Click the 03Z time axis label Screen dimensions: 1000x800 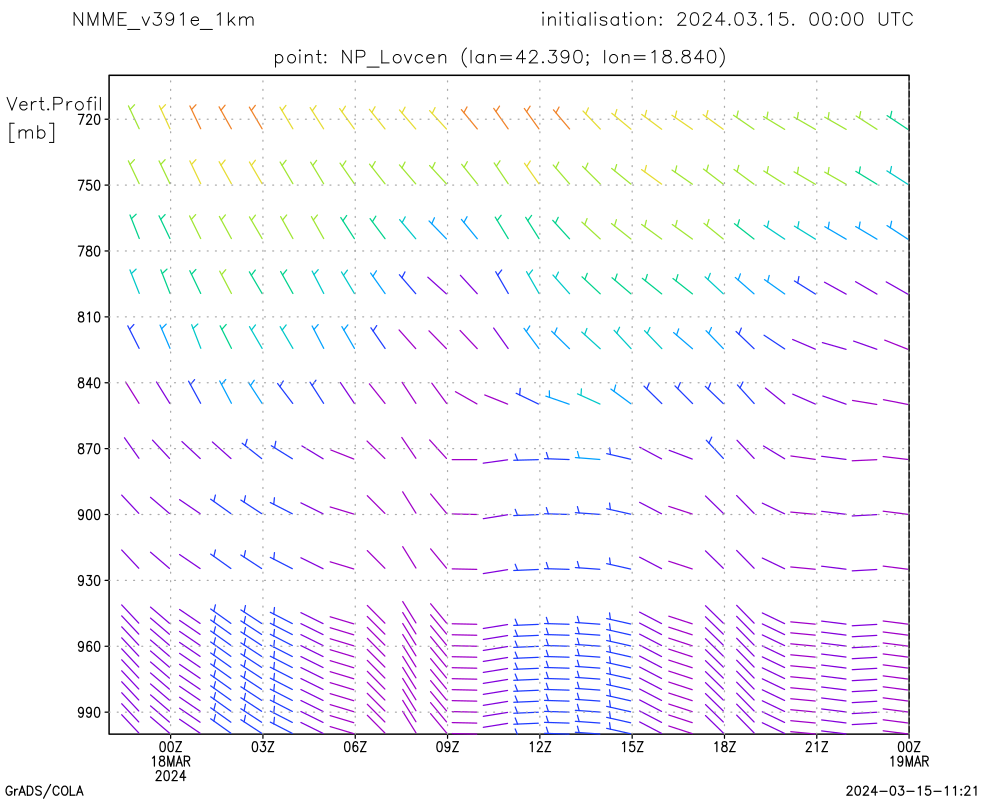pyautogui.click(x=263, y=747)
